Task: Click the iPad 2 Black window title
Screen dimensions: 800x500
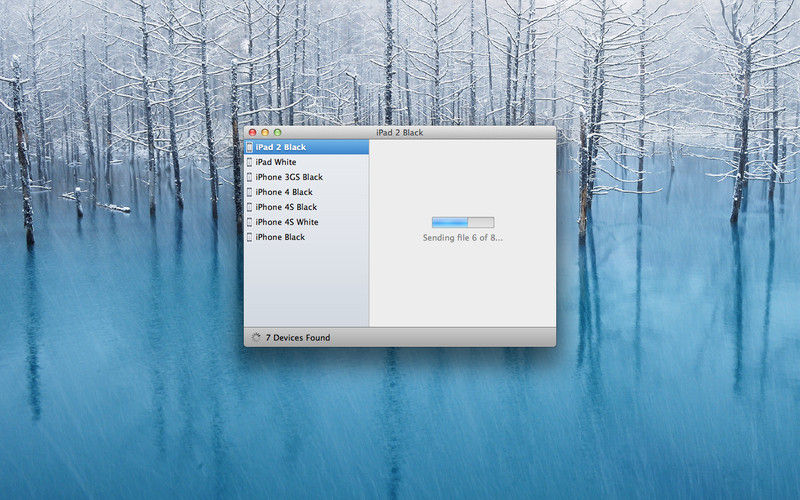Action: (x=400, y=133)
